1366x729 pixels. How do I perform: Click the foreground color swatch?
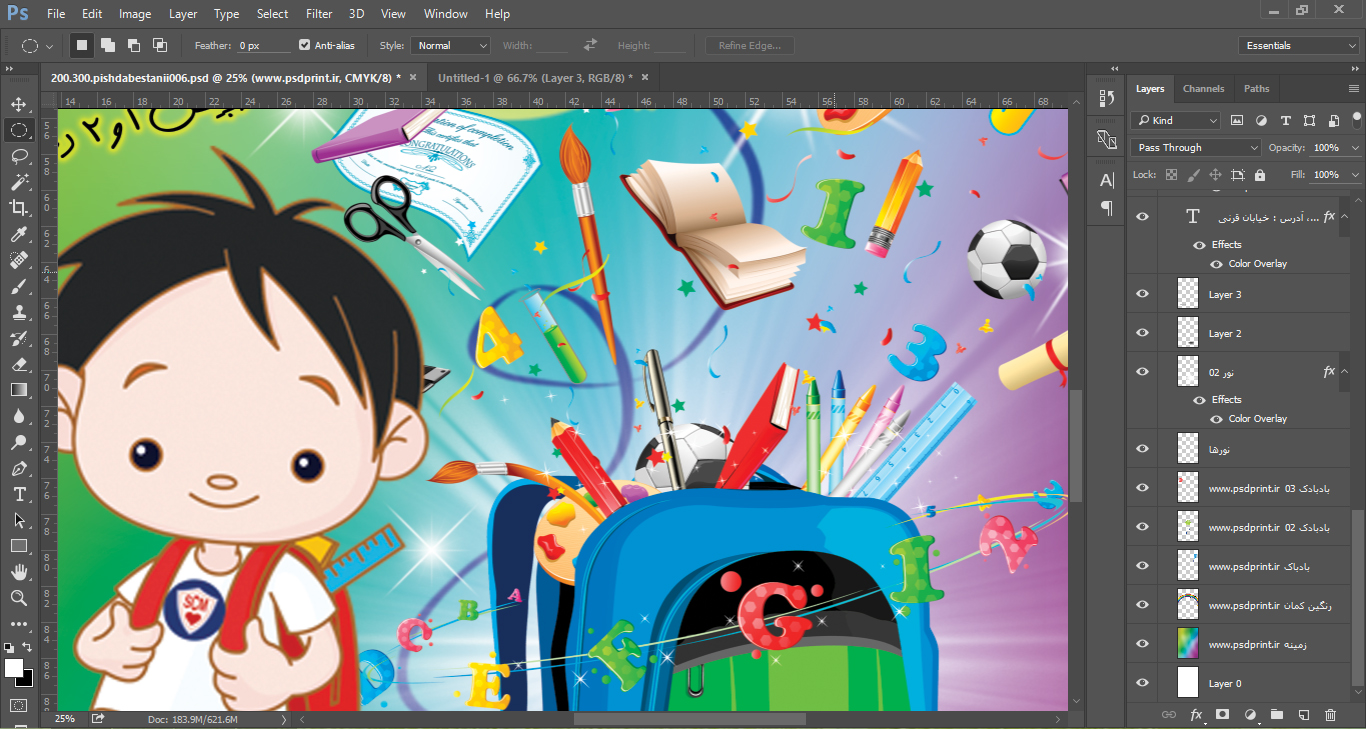(13, 668)
